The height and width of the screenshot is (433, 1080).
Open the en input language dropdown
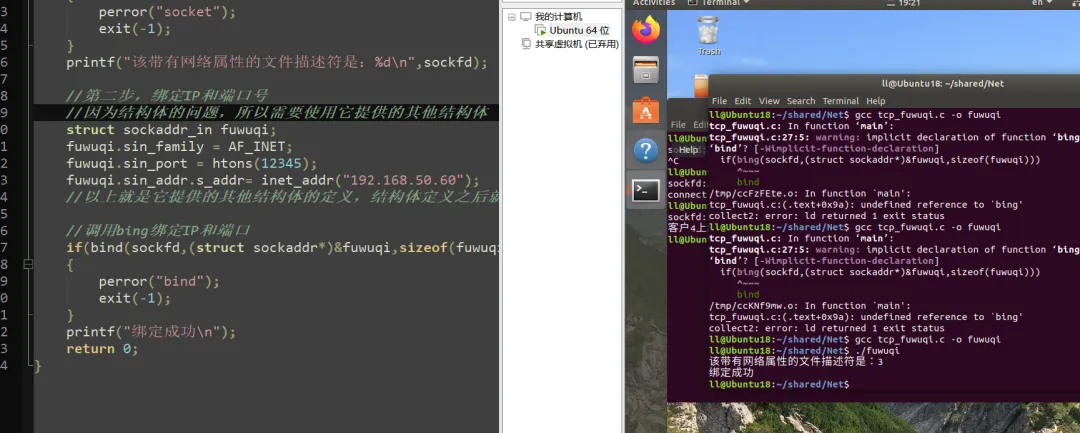pos(1041,3)
